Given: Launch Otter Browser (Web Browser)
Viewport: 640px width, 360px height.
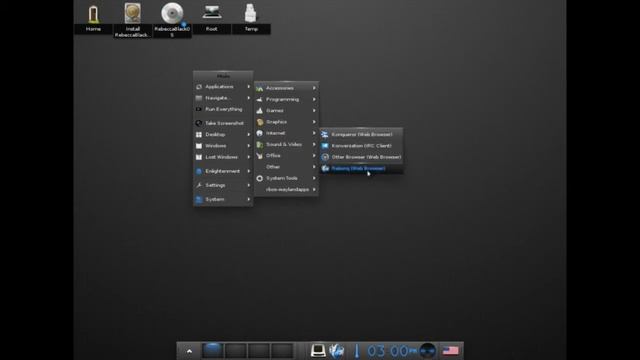Looking at the screenshot, I should pos(361,157).
